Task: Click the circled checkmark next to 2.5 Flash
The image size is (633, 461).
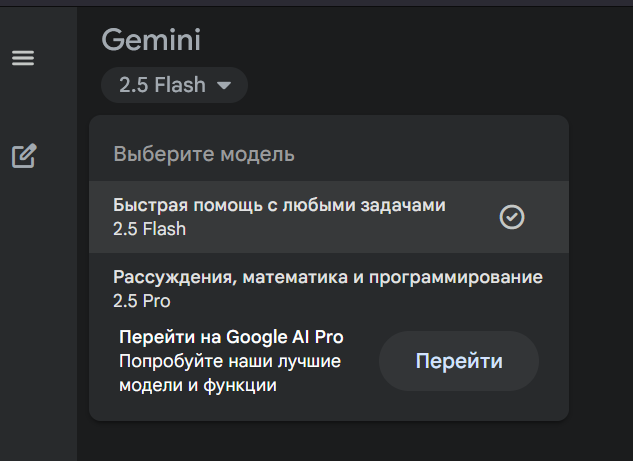Action: (511, 217)
